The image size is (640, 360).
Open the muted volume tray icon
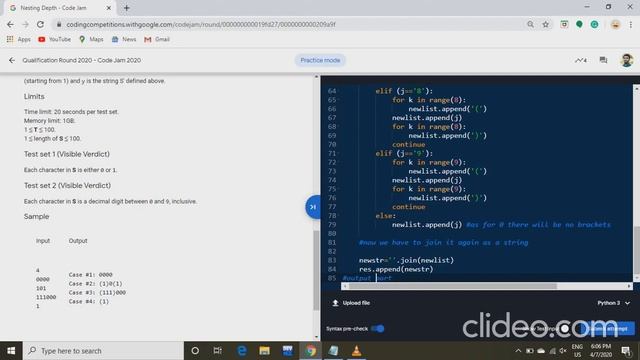pos(563,351)
